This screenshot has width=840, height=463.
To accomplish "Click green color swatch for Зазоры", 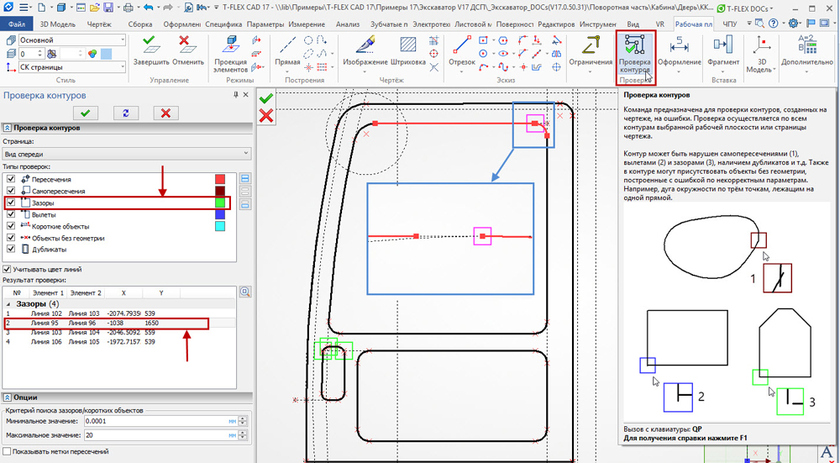I will (222, 203).
